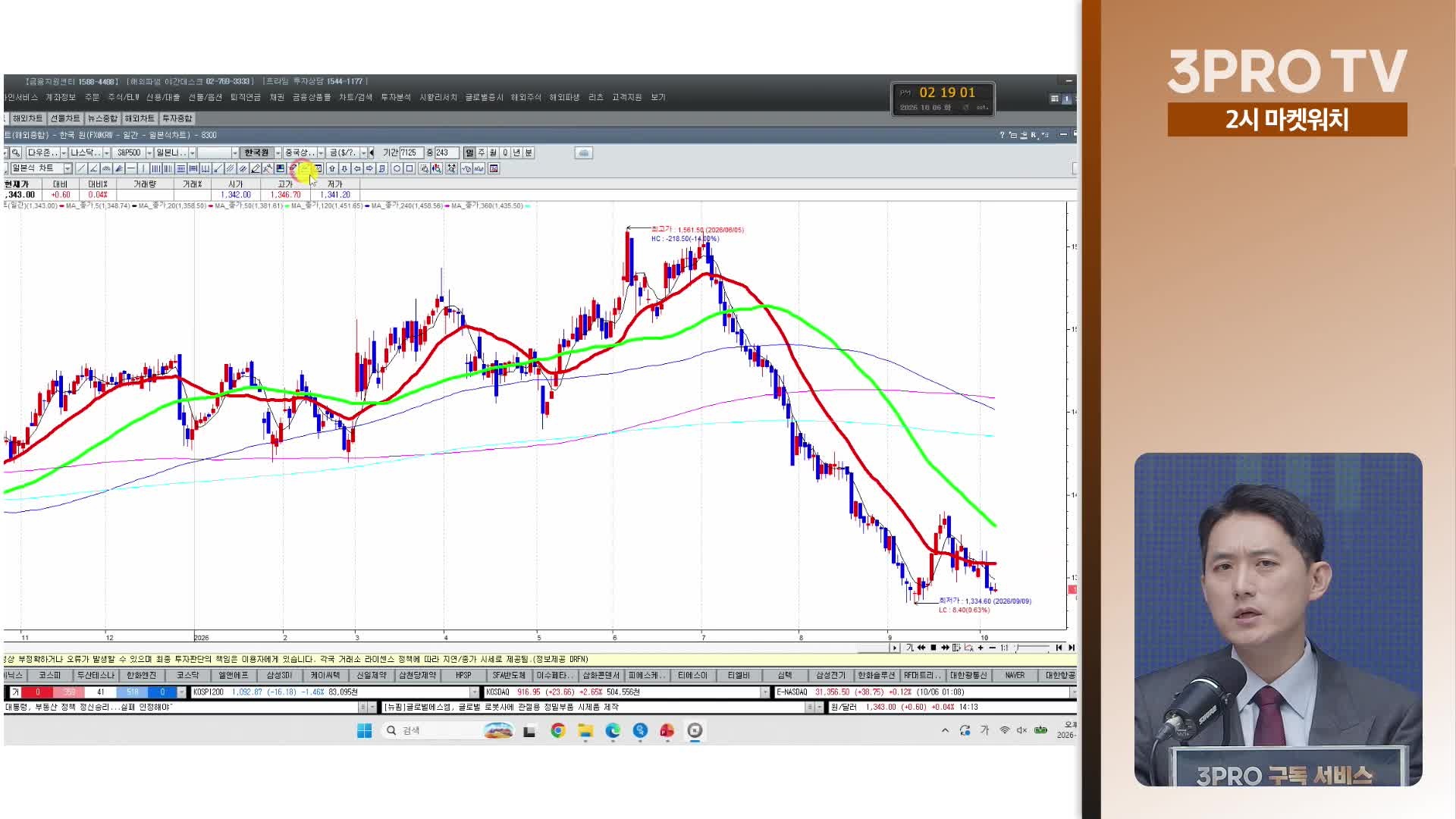Select the ellipse drawing tool

[397, 168]
